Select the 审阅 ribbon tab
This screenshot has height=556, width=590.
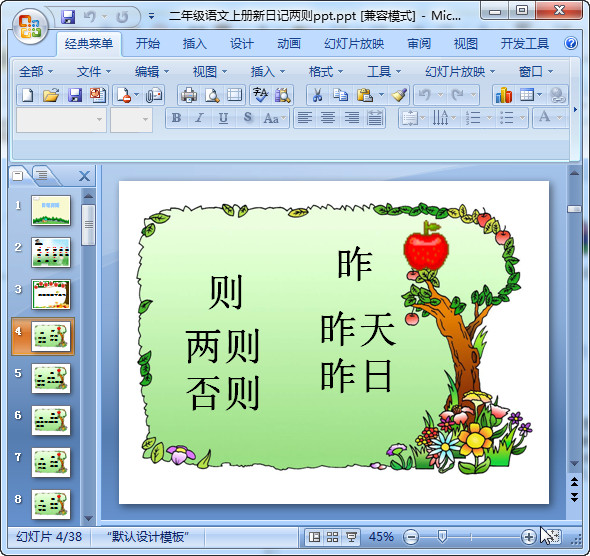point(419,44)
